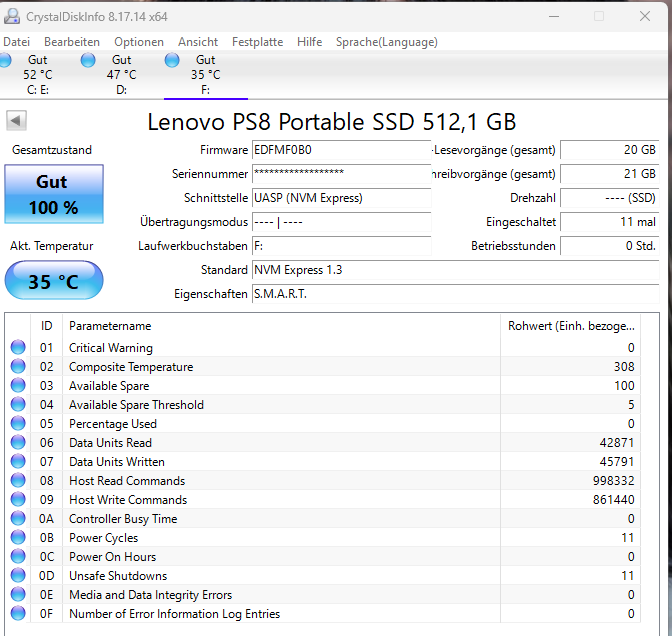Click the status orb for Error Information Log Entries
Screen dimensions: 672x636
tap(18, 613)
